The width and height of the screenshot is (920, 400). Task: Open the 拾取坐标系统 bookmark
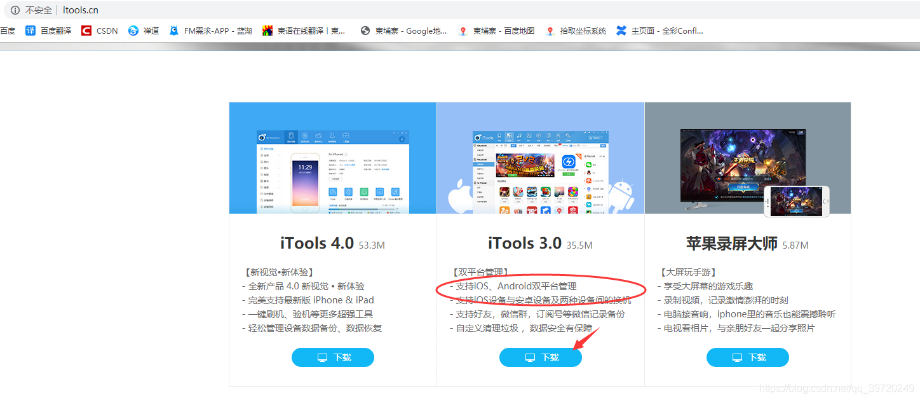tap(576, 31)
